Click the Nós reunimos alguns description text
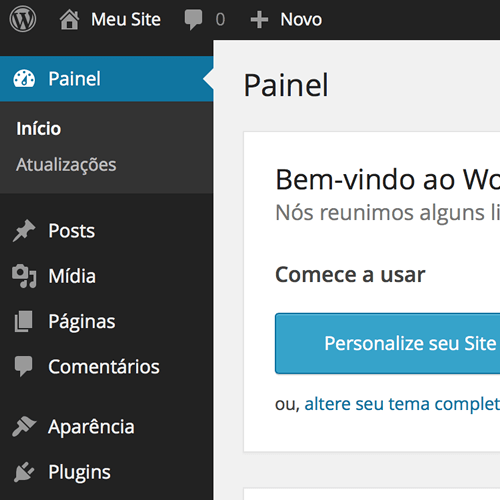 coord(388,212)
